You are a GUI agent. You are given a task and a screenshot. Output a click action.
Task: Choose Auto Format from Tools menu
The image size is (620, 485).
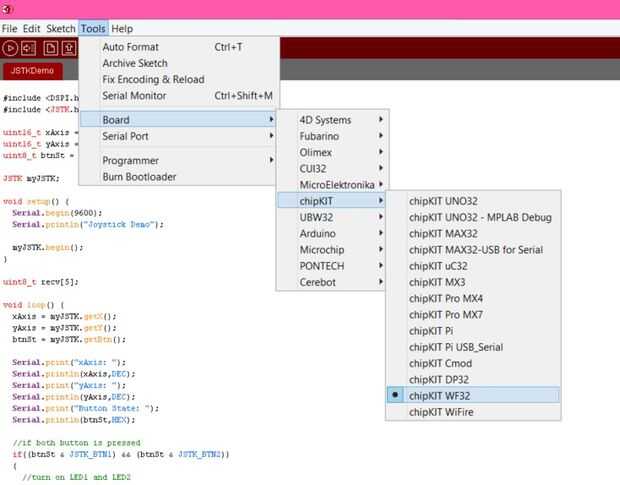[x=178, y=47]
